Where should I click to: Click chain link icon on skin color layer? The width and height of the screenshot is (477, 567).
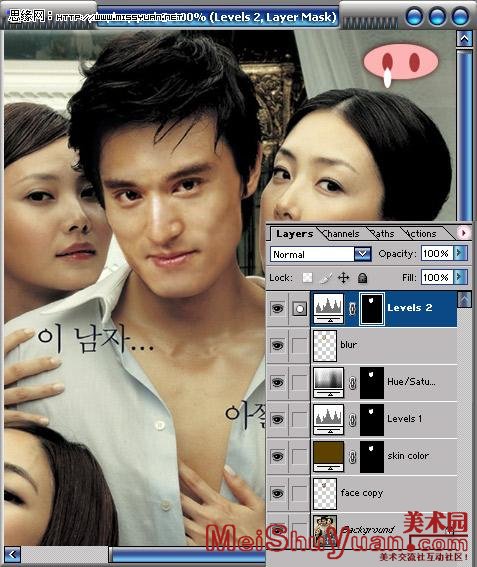tap(352, 457)
